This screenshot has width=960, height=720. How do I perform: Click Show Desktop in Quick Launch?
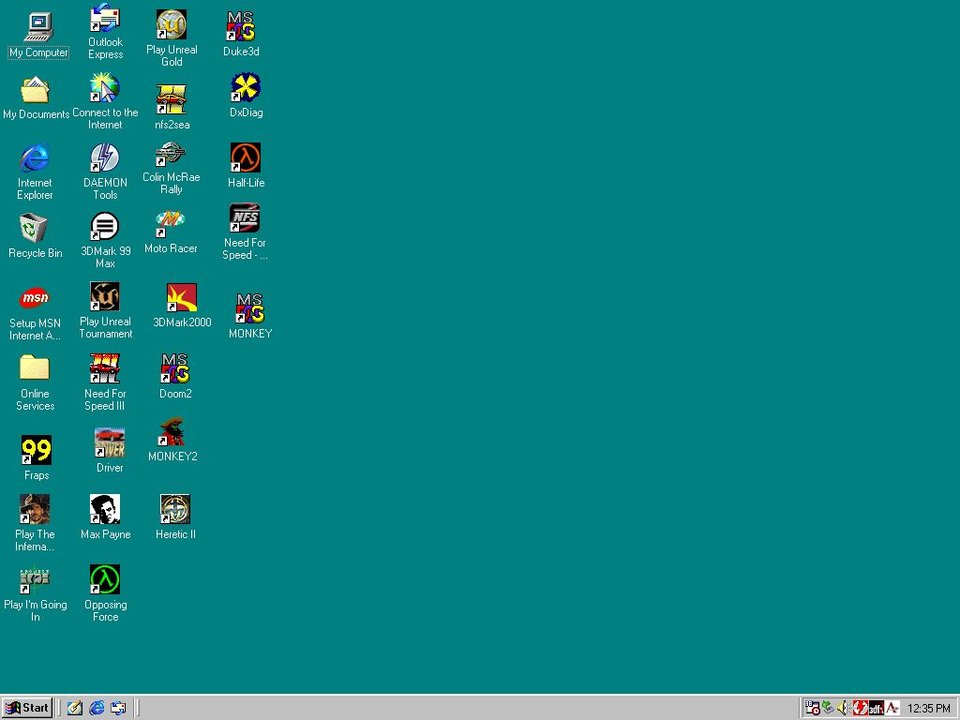75,708
